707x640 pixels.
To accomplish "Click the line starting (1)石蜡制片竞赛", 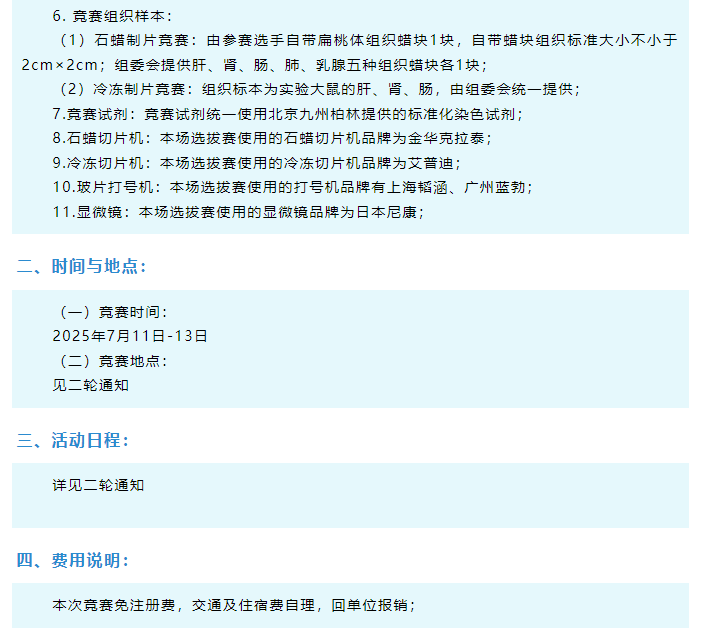I will (367, 41).
